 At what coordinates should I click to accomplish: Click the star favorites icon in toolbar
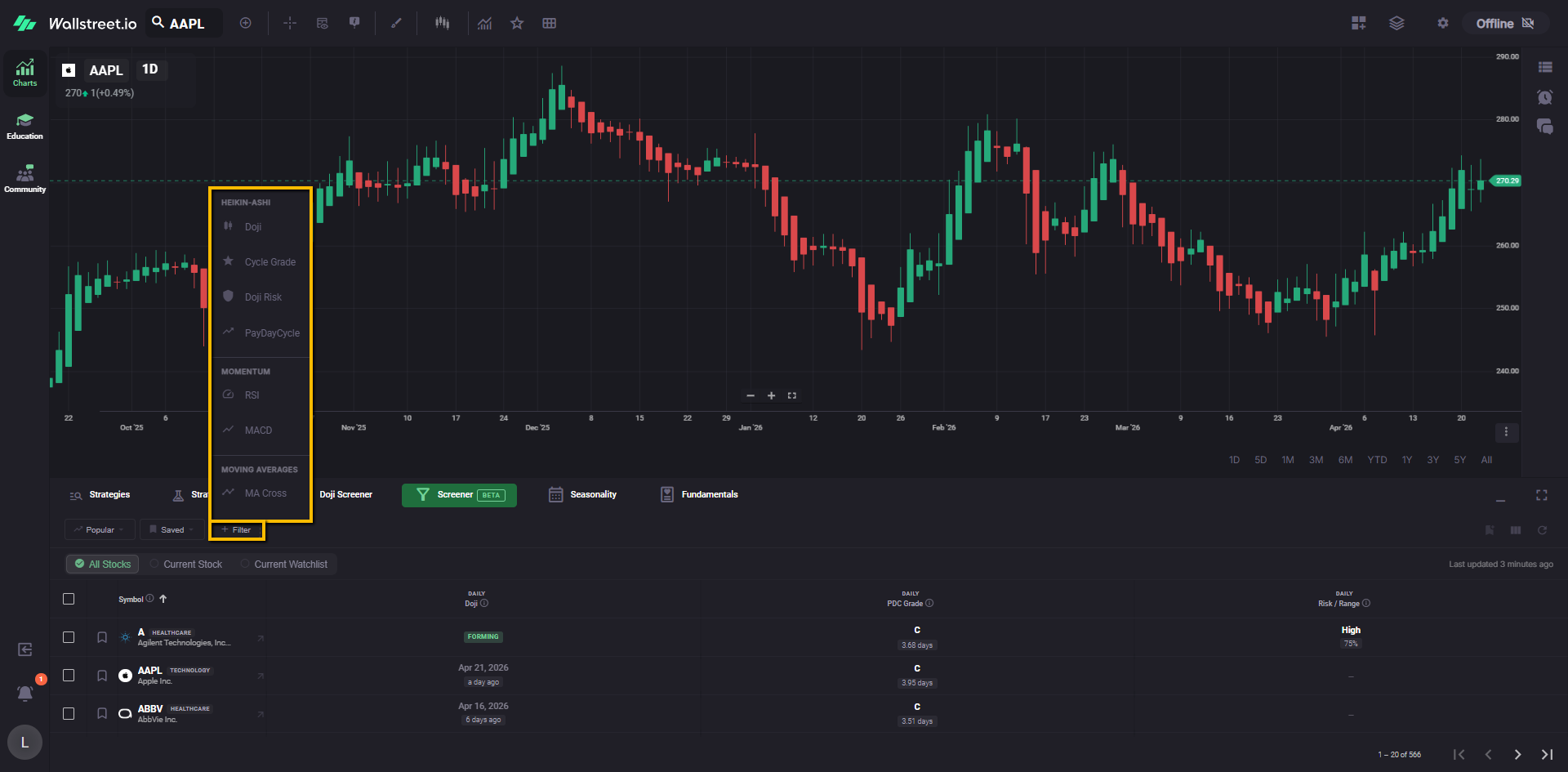(x=517, y=23)
